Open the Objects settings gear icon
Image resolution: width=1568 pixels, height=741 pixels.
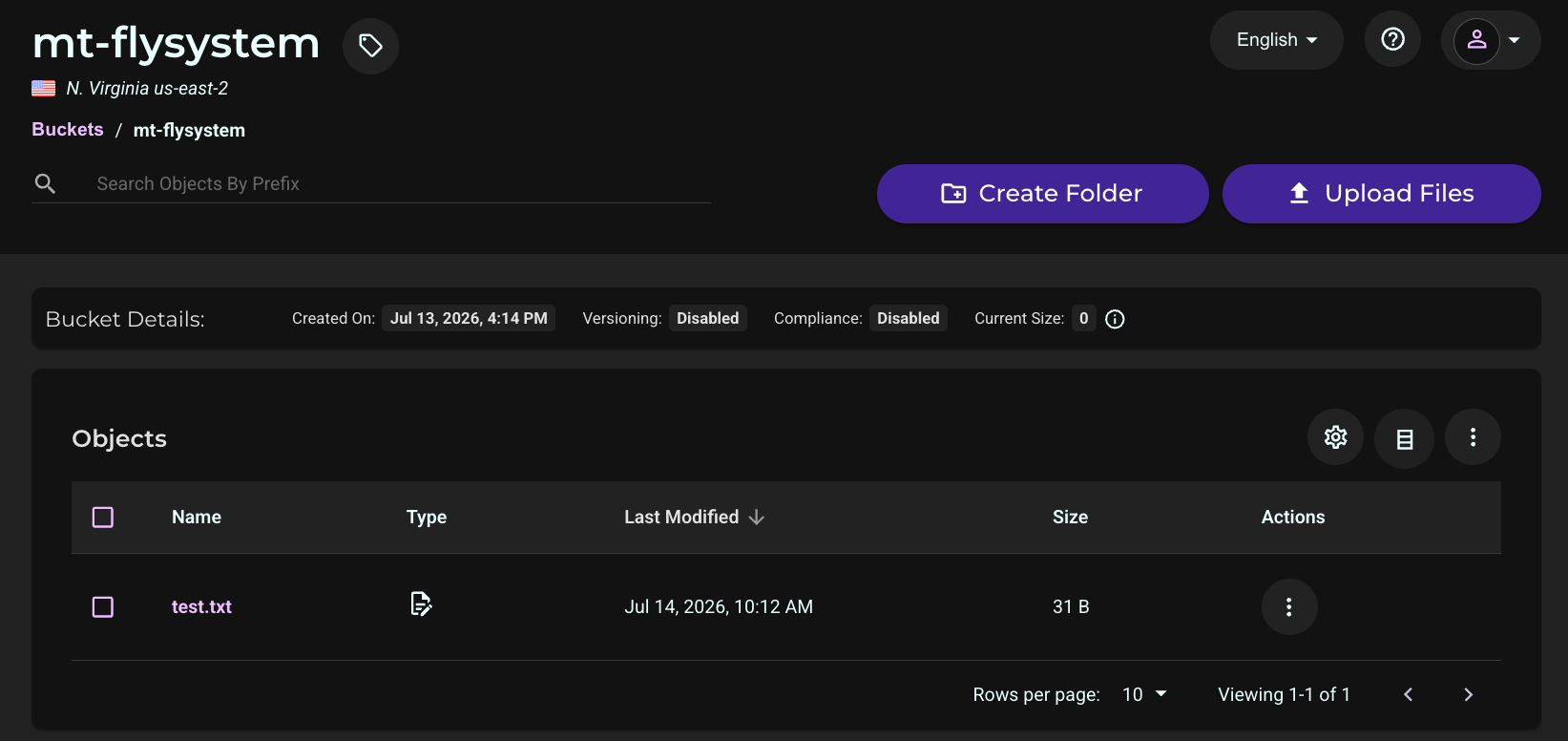1335,437
